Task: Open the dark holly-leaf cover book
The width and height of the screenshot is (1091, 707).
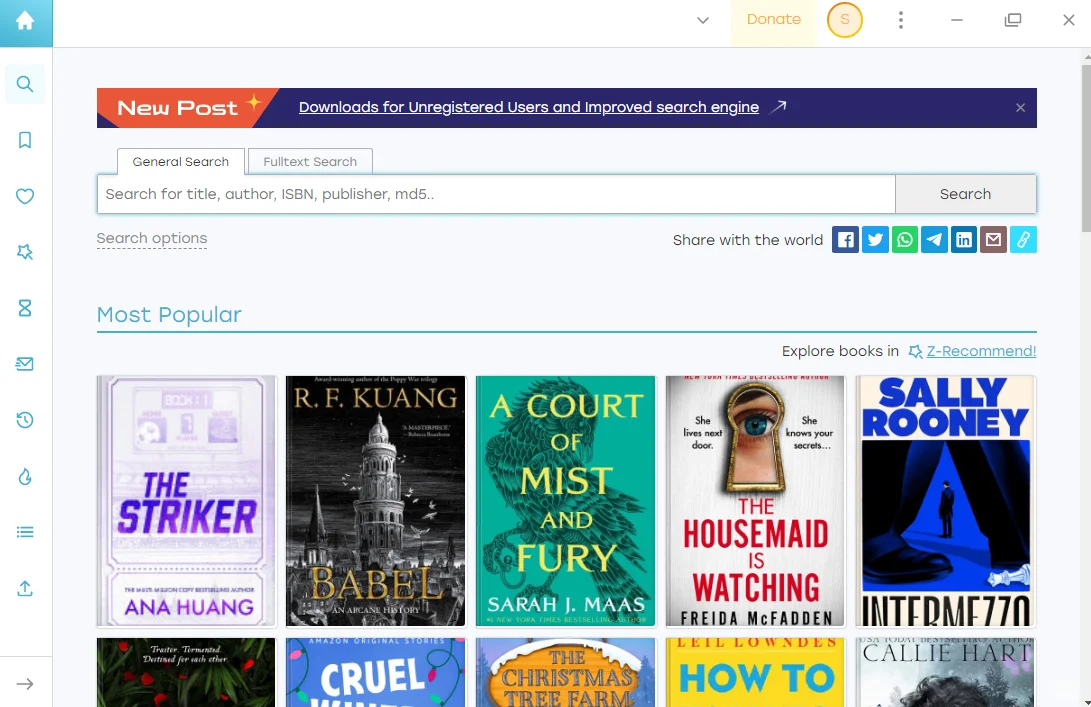Action: tap(186, 672)
